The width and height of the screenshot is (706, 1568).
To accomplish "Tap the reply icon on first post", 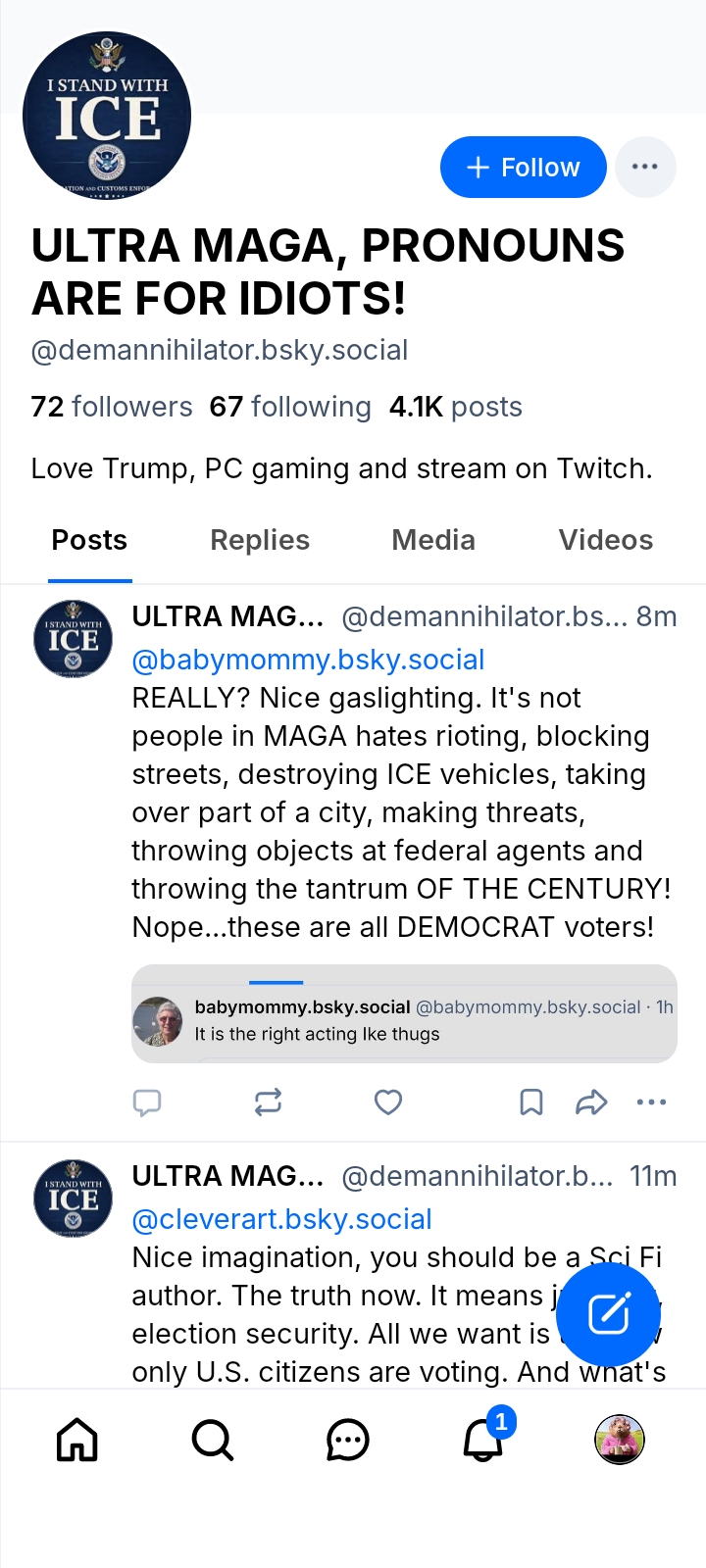I will 147,1102.
